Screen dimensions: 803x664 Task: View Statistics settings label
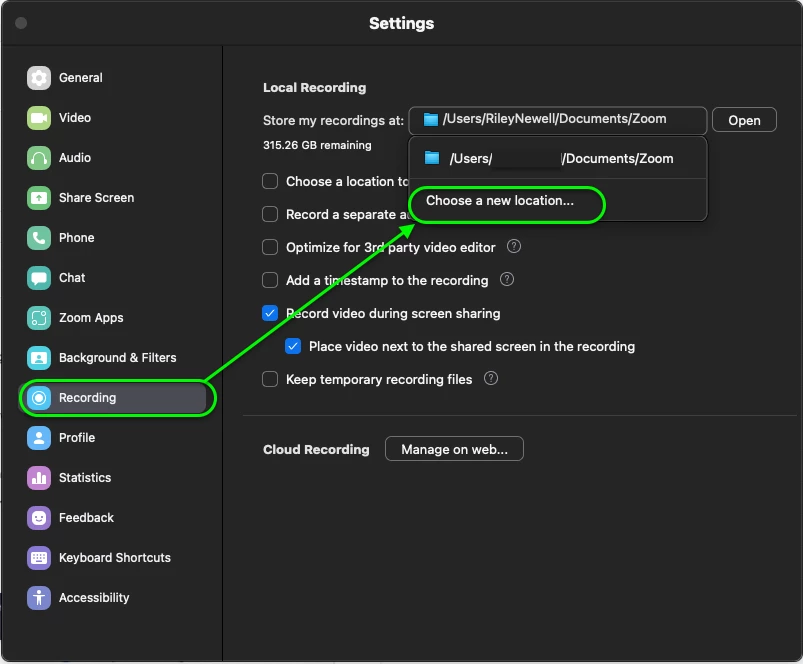coord(85,478)
